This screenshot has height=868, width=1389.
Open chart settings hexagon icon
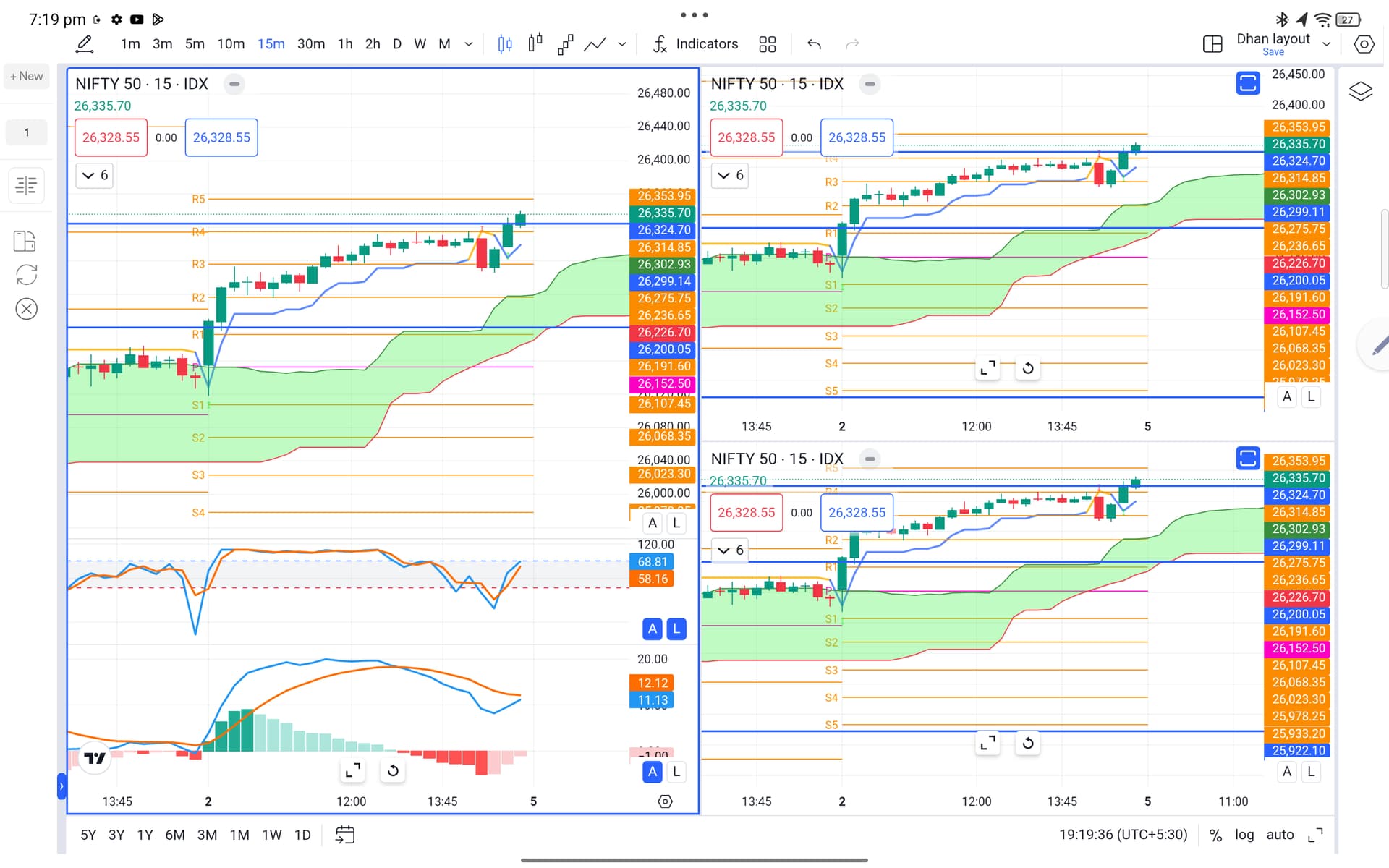pyautogui.click(x=1364, y=44)
